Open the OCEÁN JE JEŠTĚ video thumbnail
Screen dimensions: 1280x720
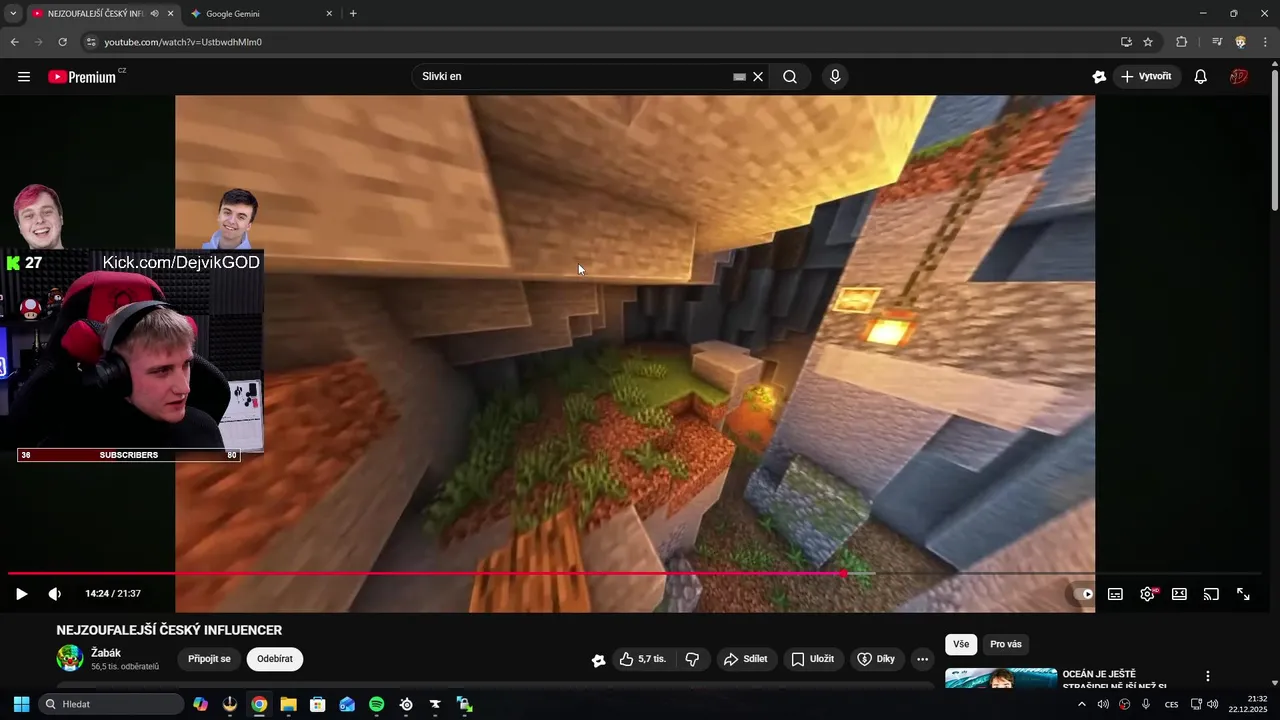tap(1001, 679)
